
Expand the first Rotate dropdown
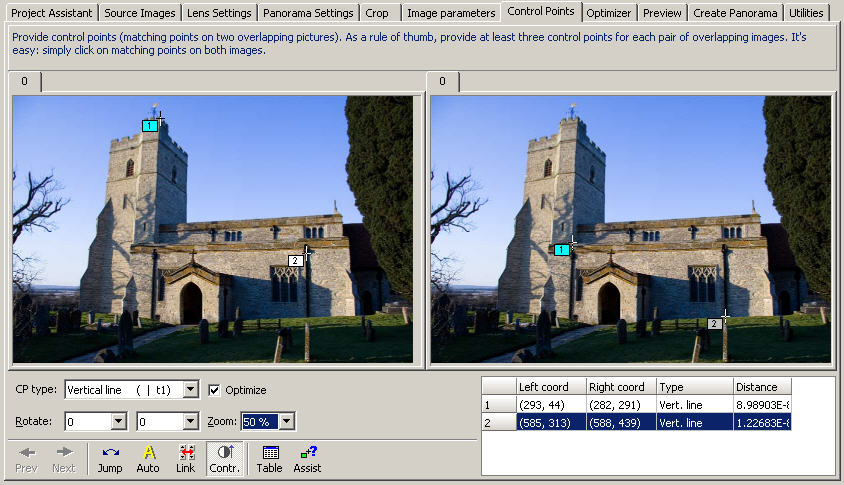click(119, 421)
